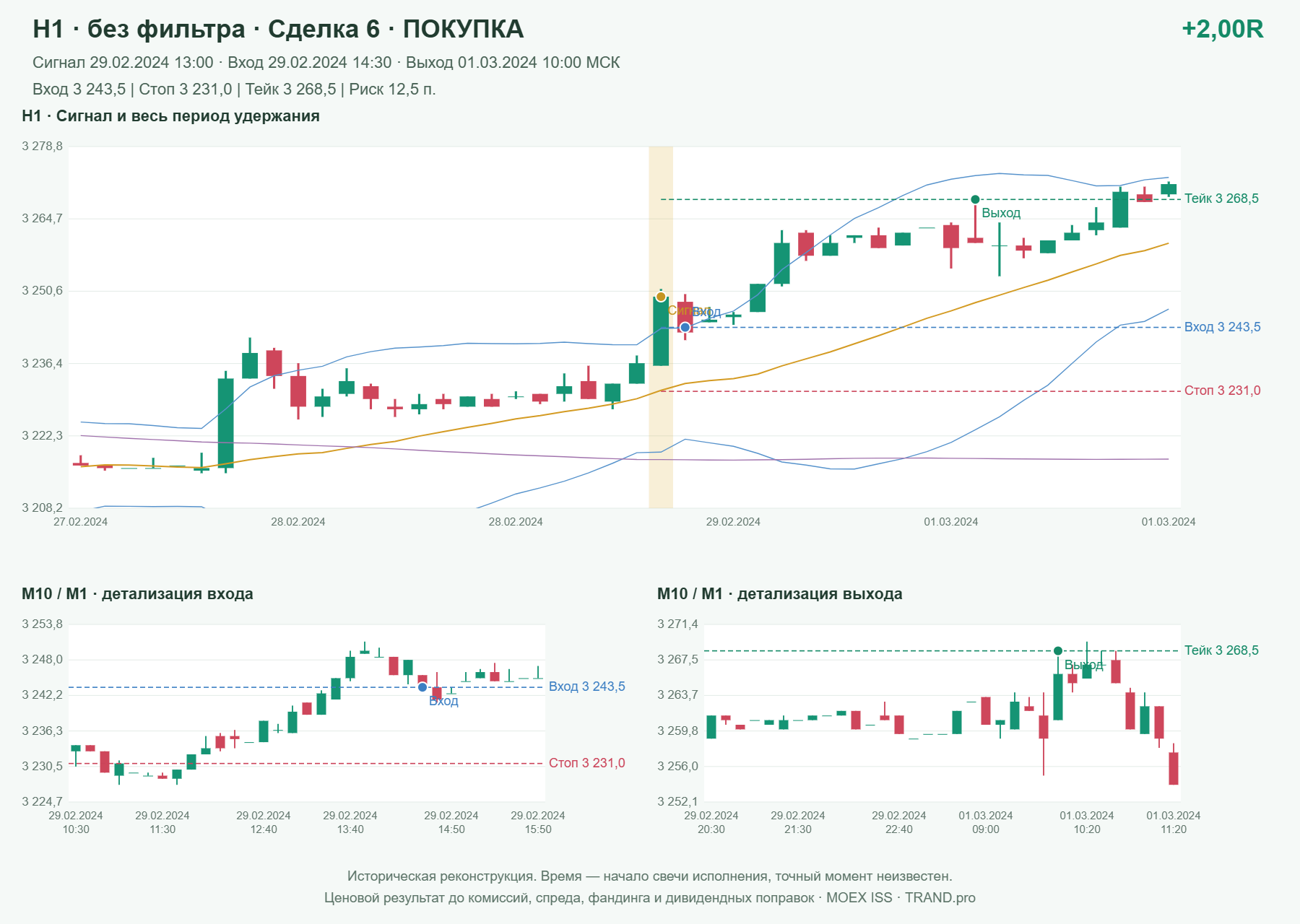Click the 'Тейк 3 268,5' label on H1 chart

[1221, 199]
